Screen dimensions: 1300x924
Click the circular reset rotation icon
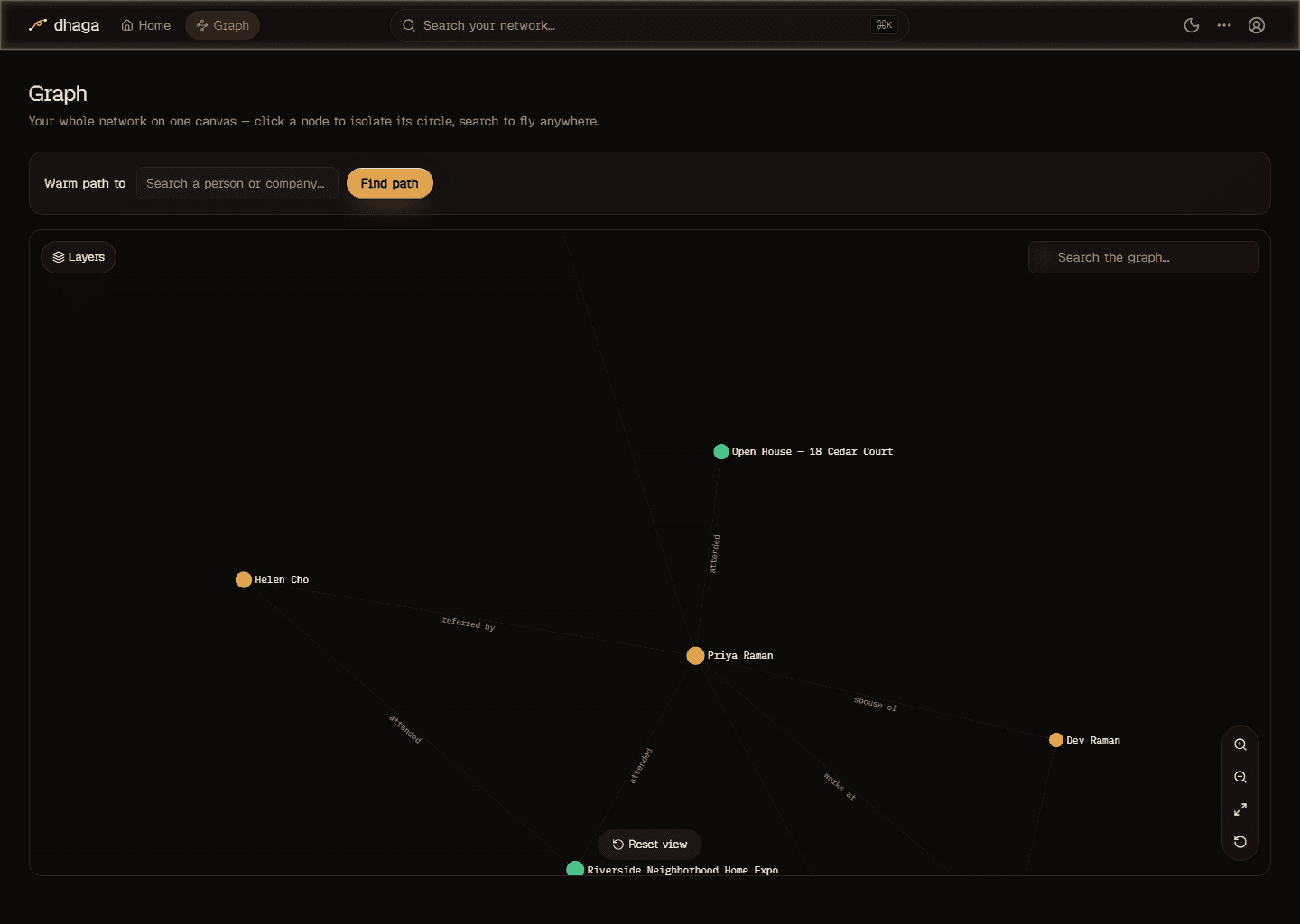[1240, 842]
